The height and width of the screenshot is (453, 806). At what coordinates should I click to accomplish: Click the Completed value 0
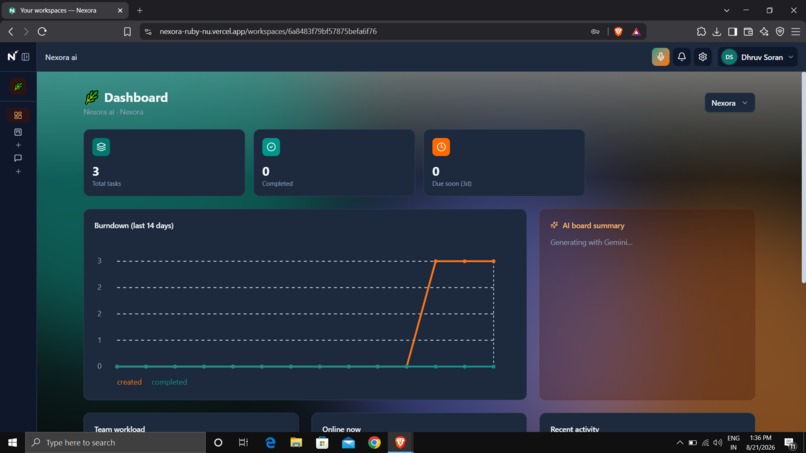[266, 171]
